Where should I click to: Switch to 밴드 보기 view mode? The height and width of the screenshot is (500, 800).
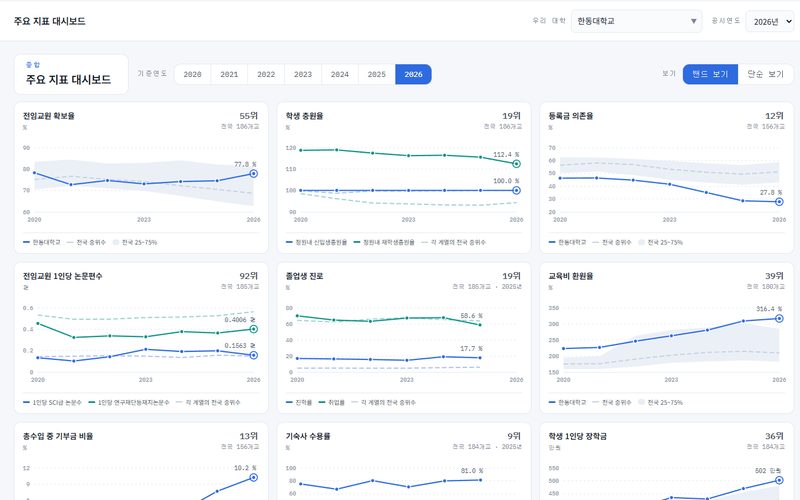click(x=710, y=74)
